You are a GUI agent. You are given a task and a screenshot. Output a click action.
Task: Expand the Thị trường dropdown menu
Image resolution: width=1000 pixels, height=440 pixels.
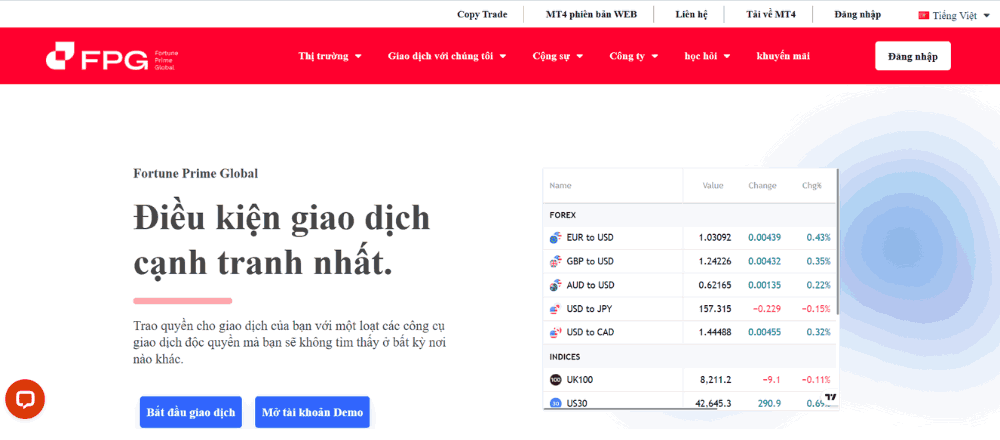[330, 56]
